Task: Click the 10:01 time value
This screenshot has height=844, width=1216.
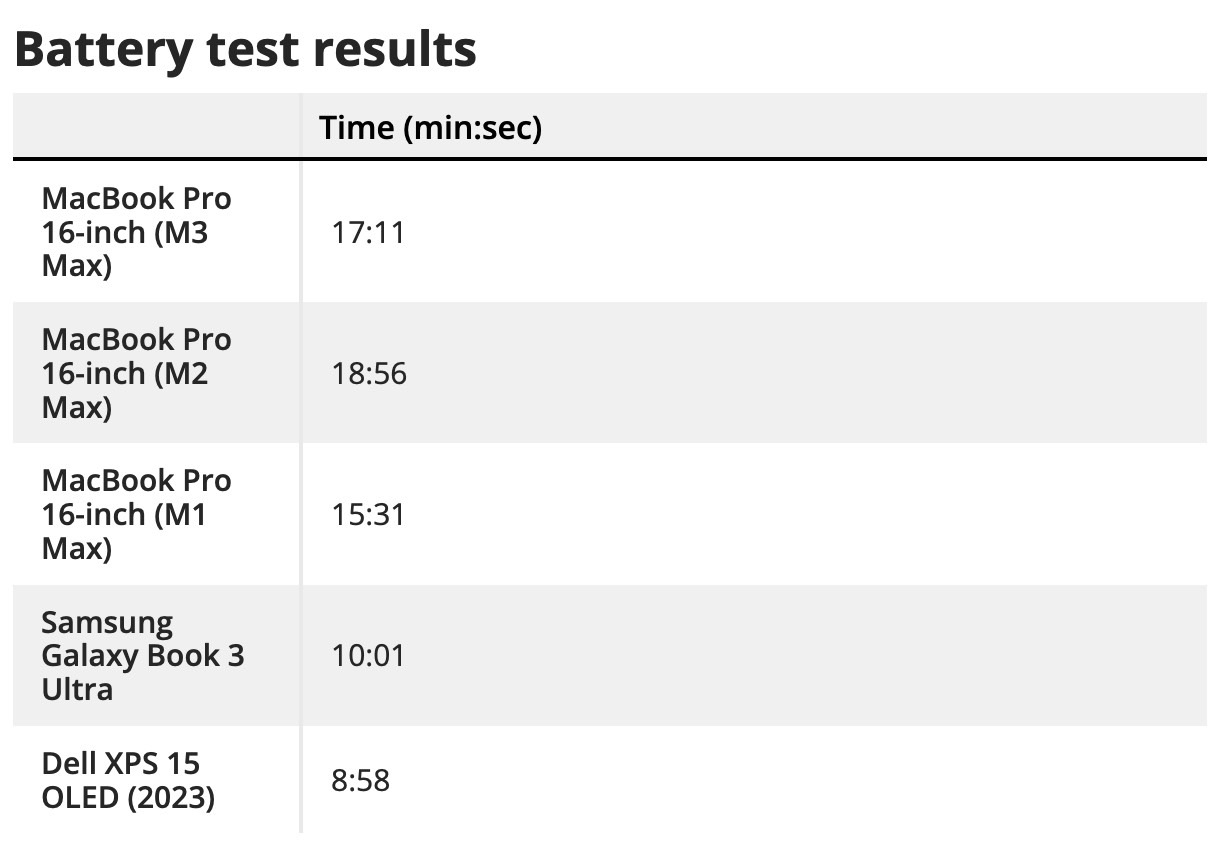Action: [368, 656]
